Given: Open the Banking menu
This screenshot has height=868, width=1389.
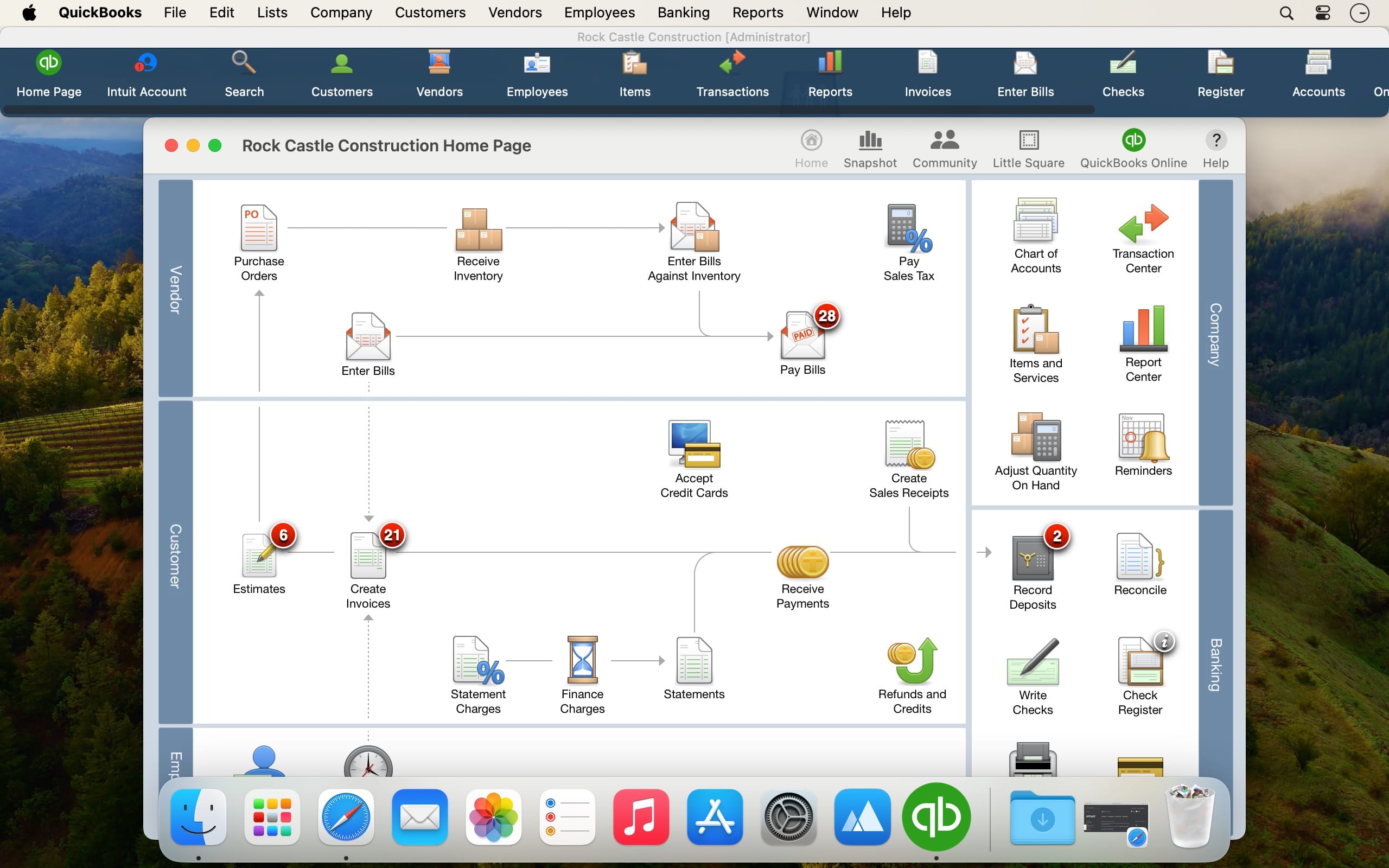Looking at the screenshot, I should click(x=684, y=12).
